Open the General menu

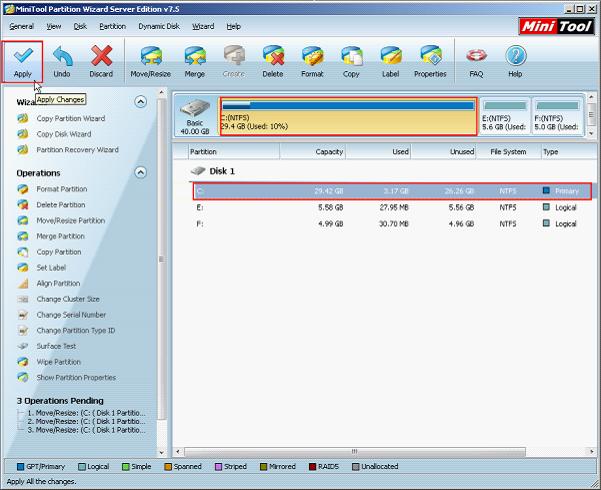21,26
